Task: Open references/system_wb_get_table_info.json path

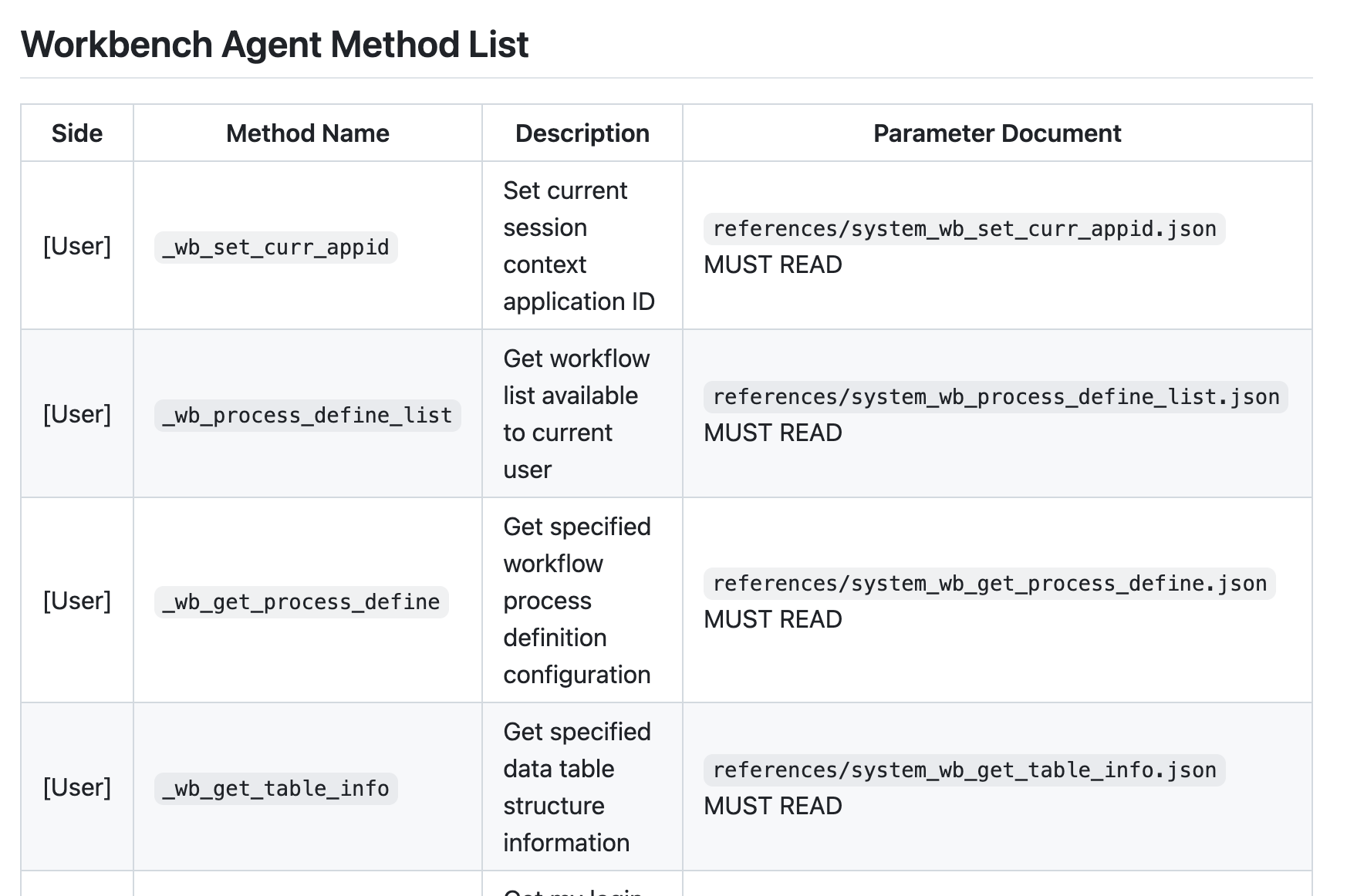Action: click(964, 770)
